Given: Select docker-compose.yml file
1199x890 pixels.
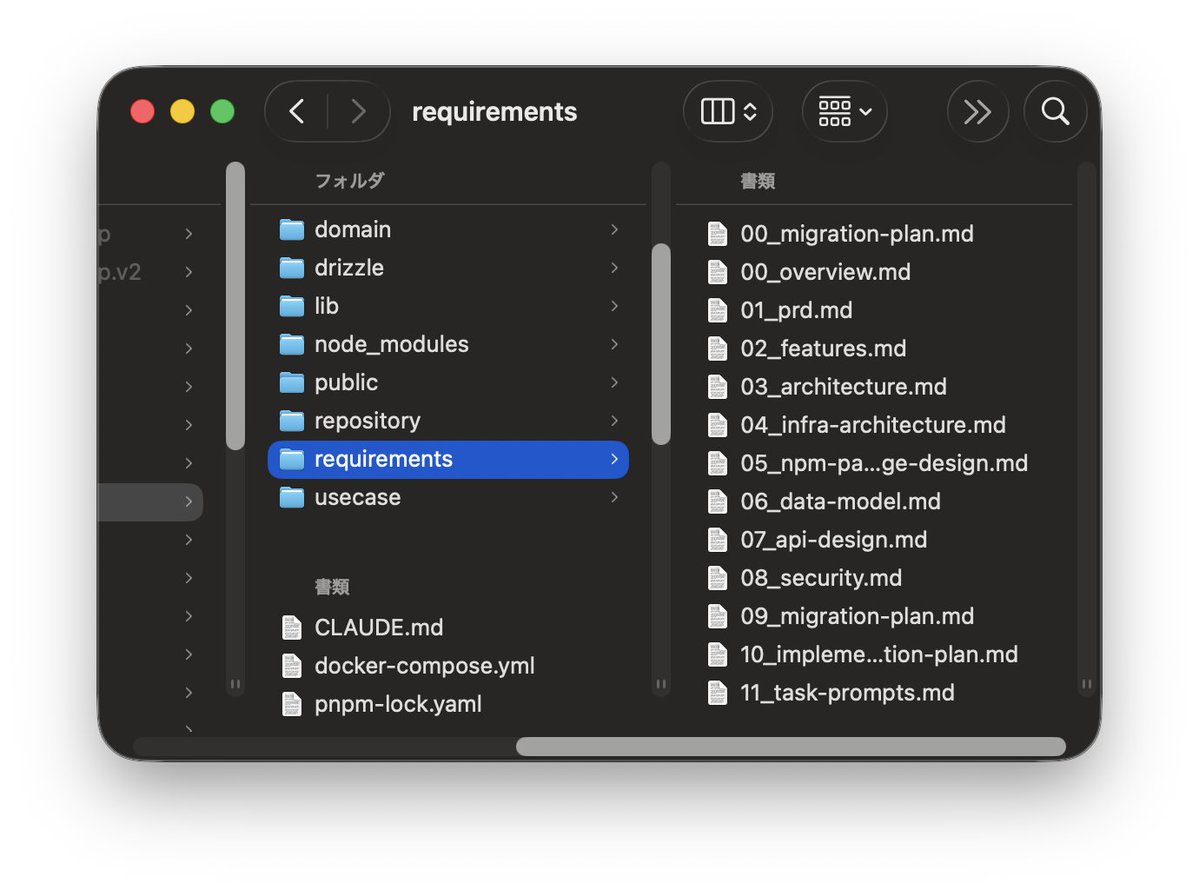Looking at the screenshot, I should pyautogui.click(x=448, y=665).
